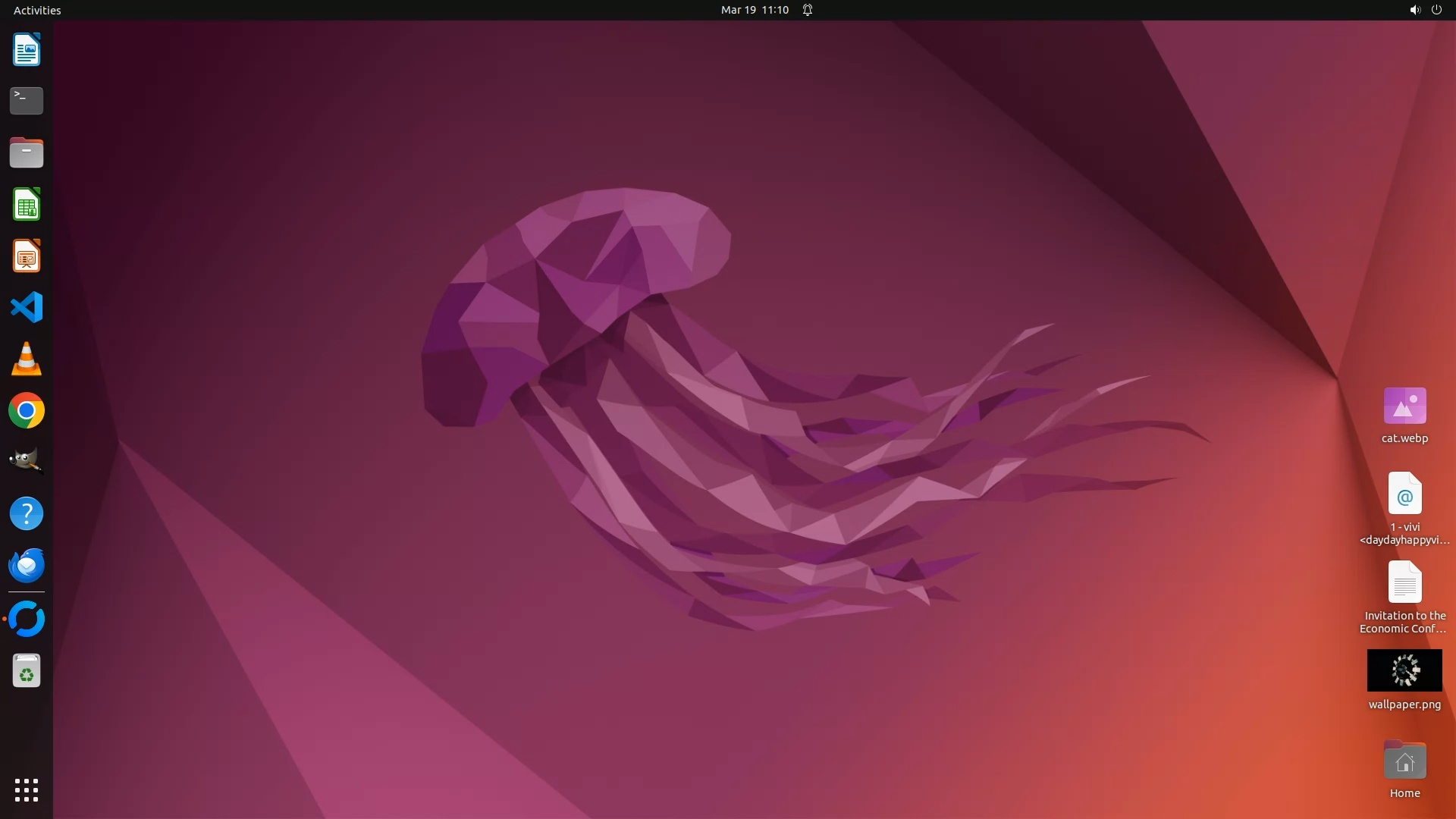This screenshot has width=1456, height=819.
Task: Select the wallpaper.png desktop thumbnail
Action: [x=1404, y=670]
